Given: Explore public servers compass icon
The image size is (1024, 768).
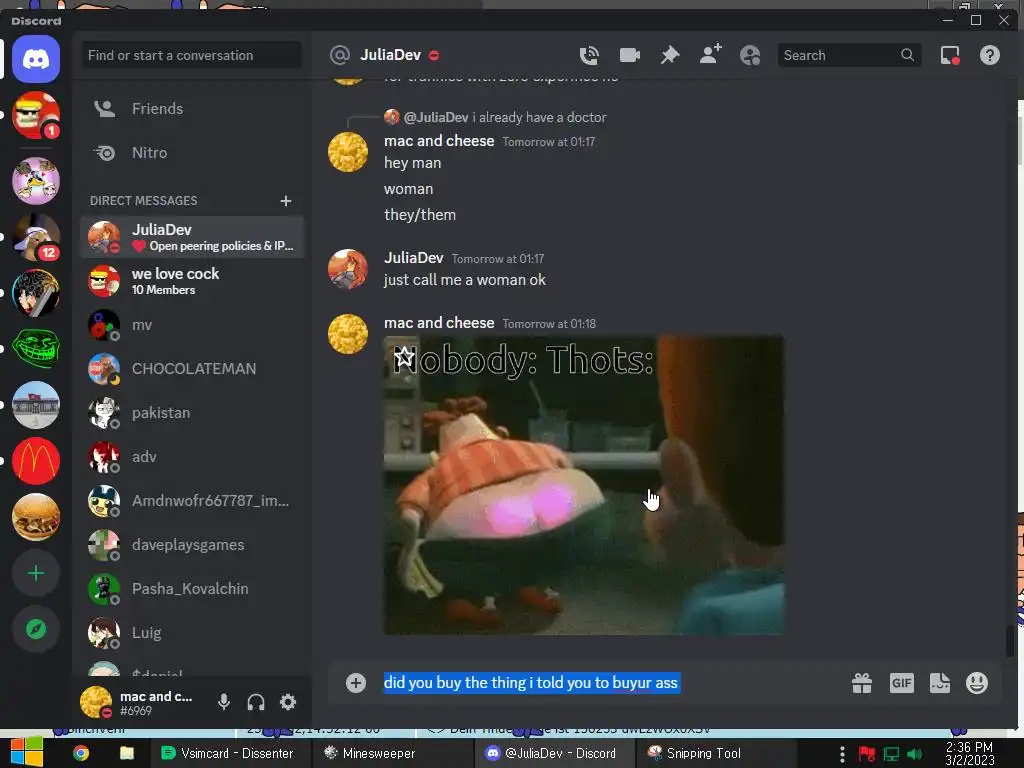Looking at the screenshot, I should point(36,630).
